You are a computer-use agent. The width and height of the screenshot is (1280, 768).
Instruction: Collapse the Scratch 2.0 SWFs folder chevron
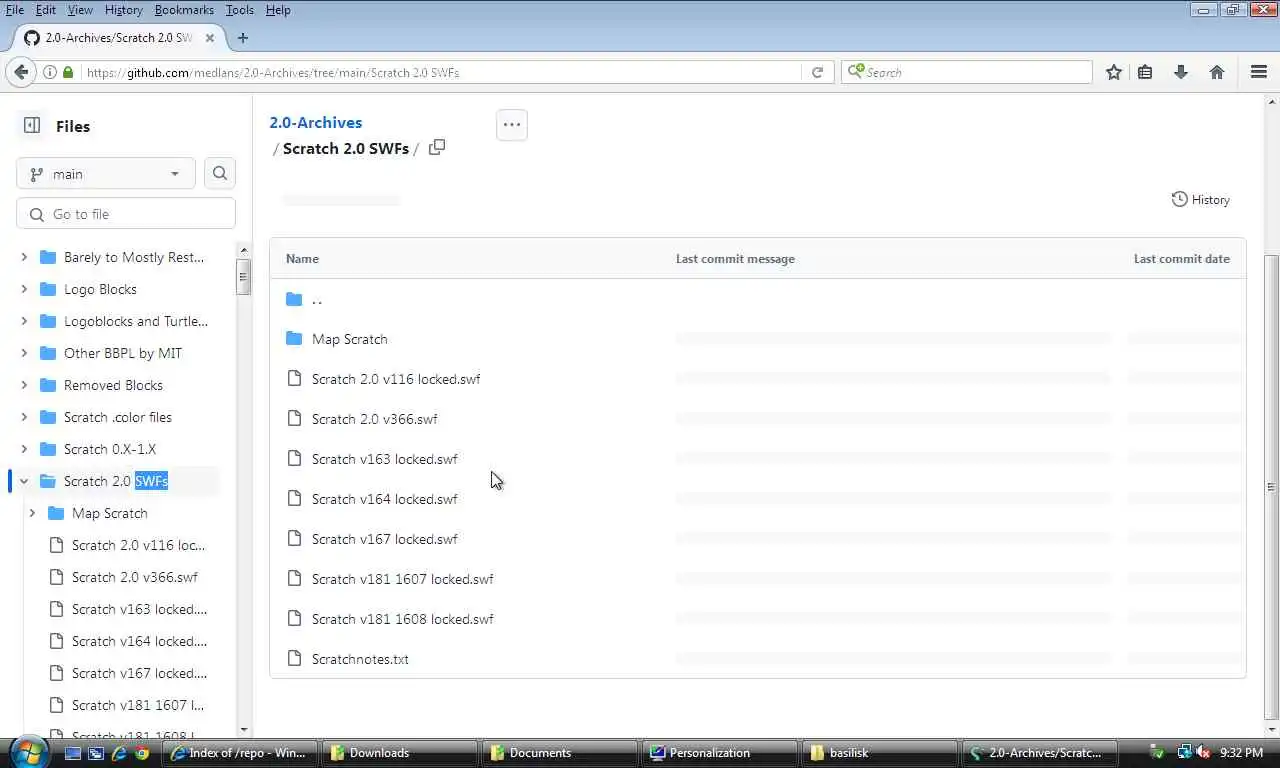pos(24,481)
